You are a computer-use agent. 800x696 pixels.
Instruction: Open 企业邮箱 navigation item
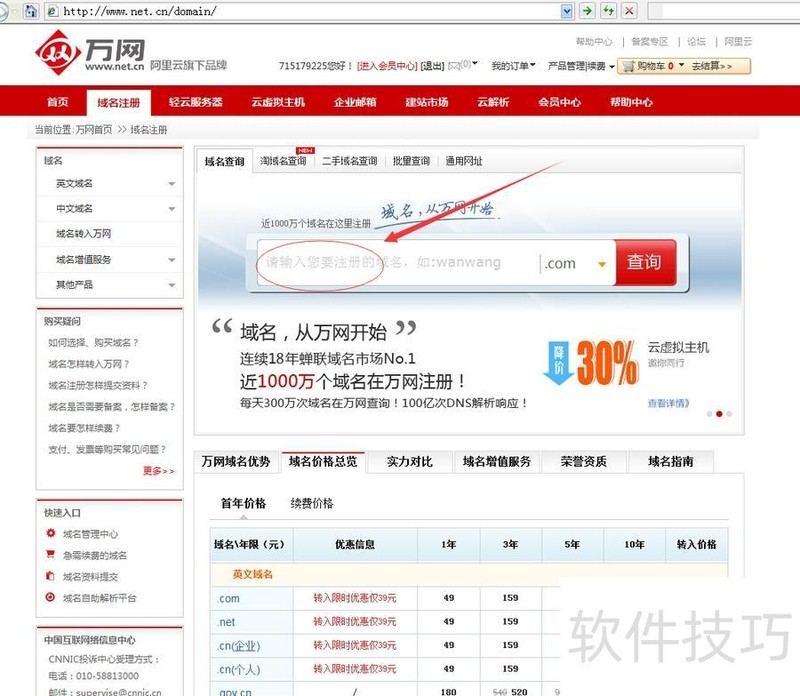355,102
